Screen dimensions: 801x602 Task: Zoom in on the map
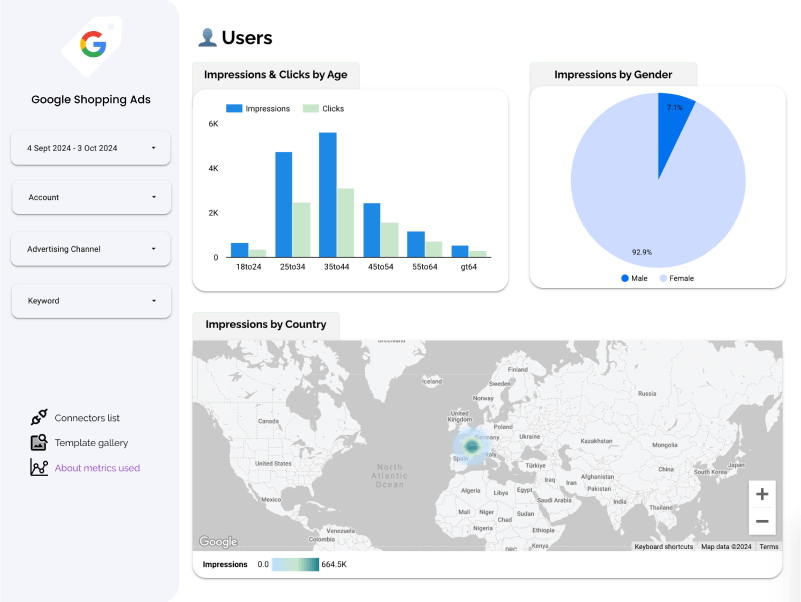(x=762, y=494)
